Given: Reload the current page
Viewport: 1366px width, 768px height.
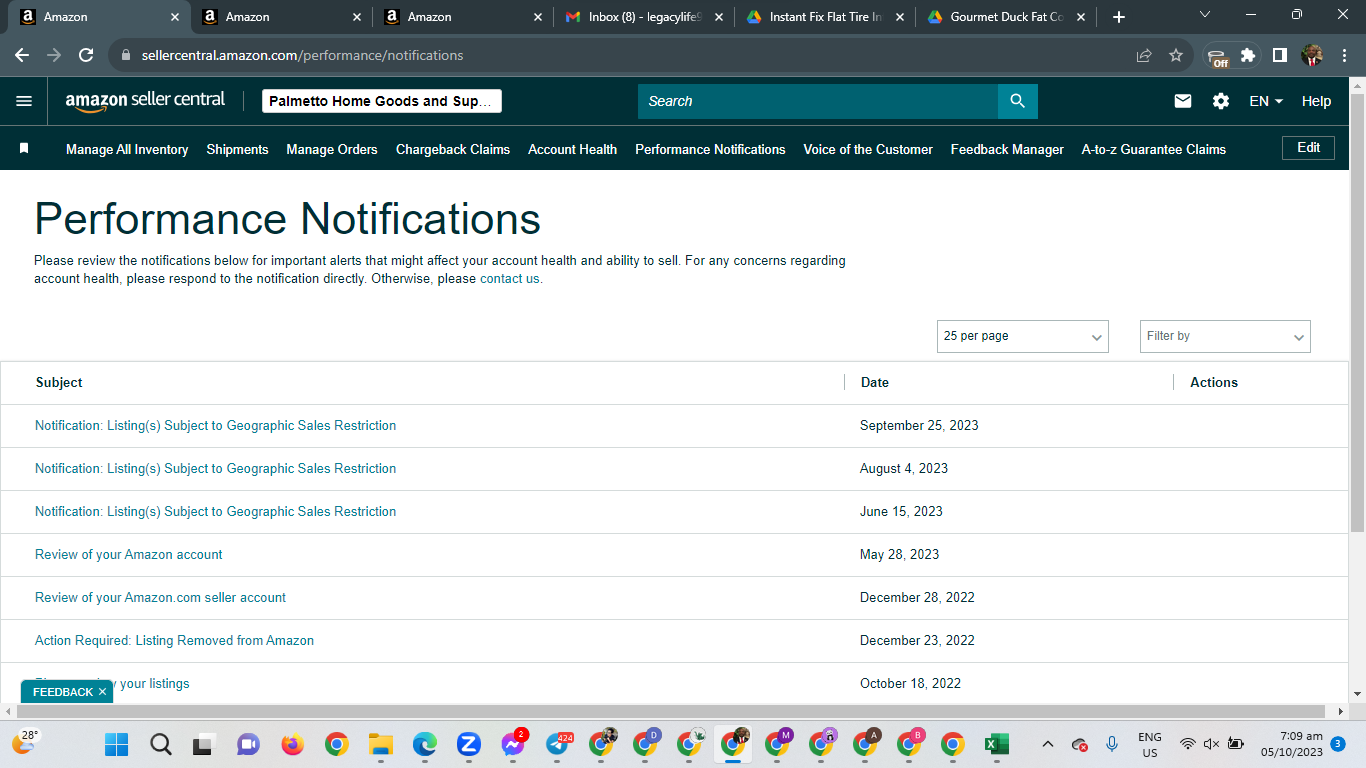Looking at the screenshot, I should (86, 55).
